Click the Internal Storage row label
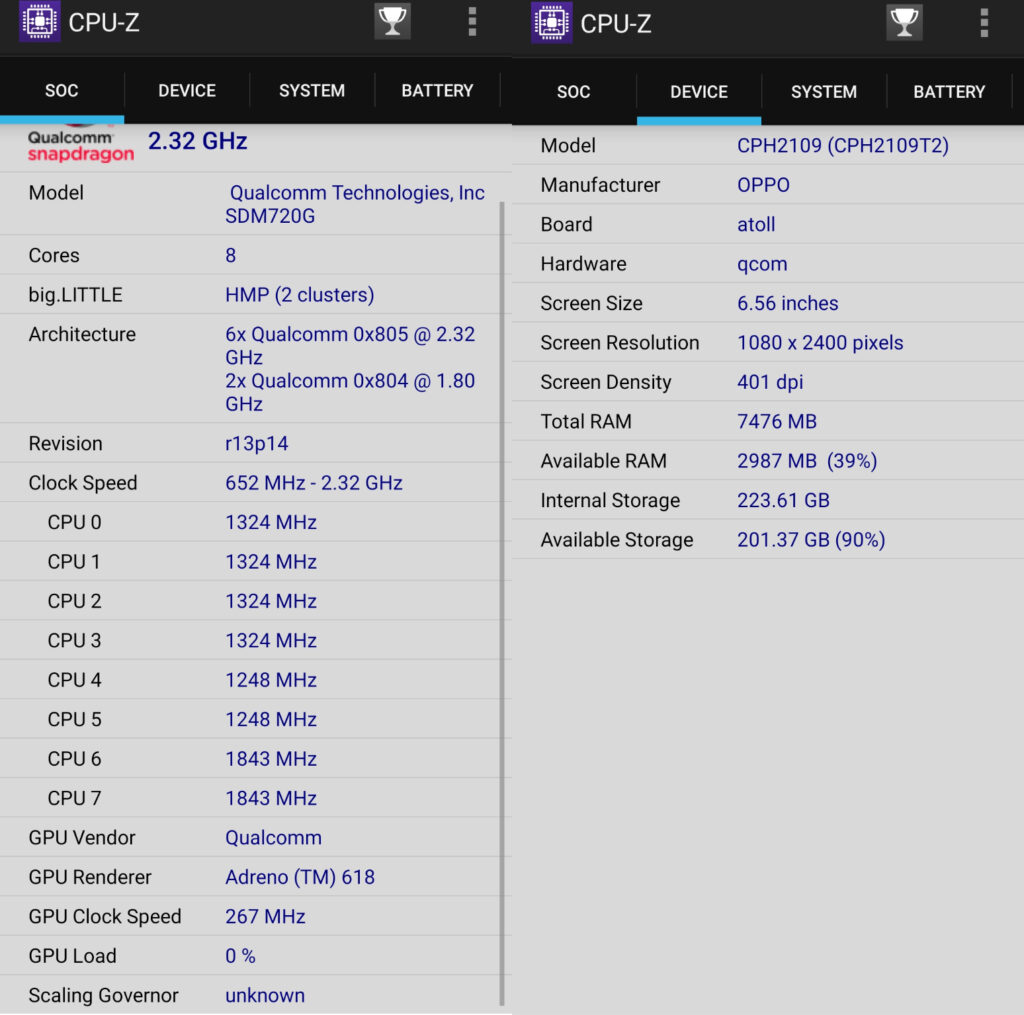The width and height of the screenshot is (1024, 1015). (610, 500)
